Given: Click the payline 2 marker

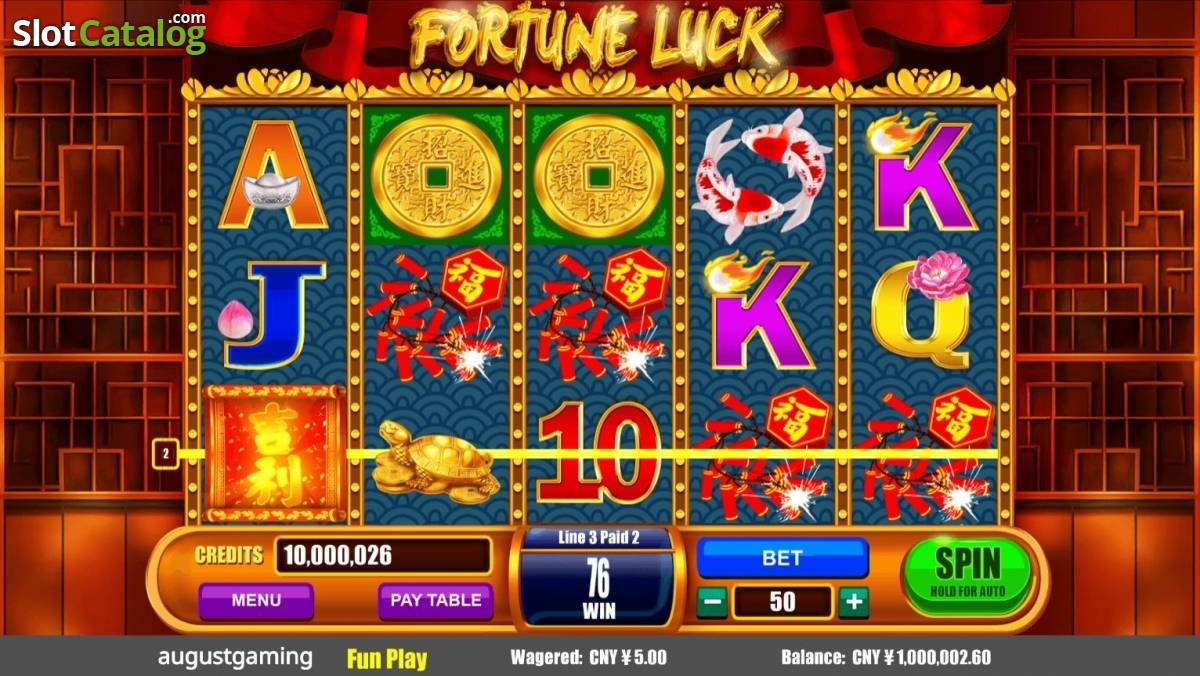Looking at the screenshot, I should click(x=165, y=455).
